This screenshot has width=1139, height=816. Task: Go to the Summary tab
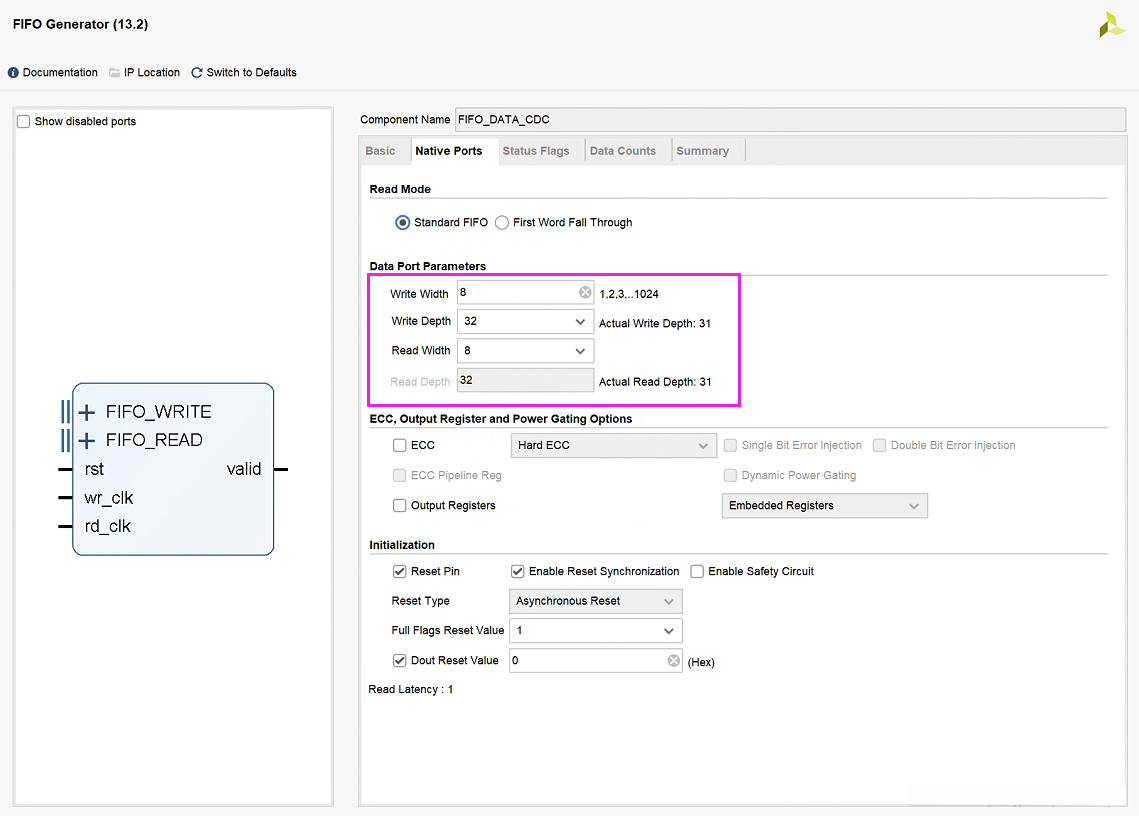(x=702, y=151)
